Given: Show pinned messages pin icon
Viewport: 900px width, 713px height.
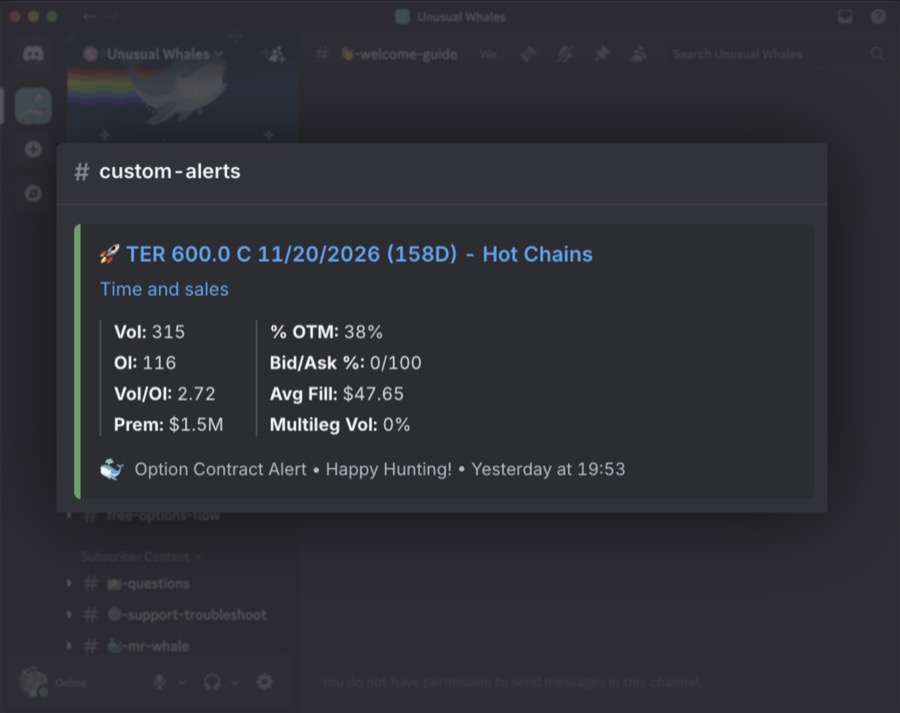Looking at the screenshot, I should pyautogui.click(x=602, y=55).
